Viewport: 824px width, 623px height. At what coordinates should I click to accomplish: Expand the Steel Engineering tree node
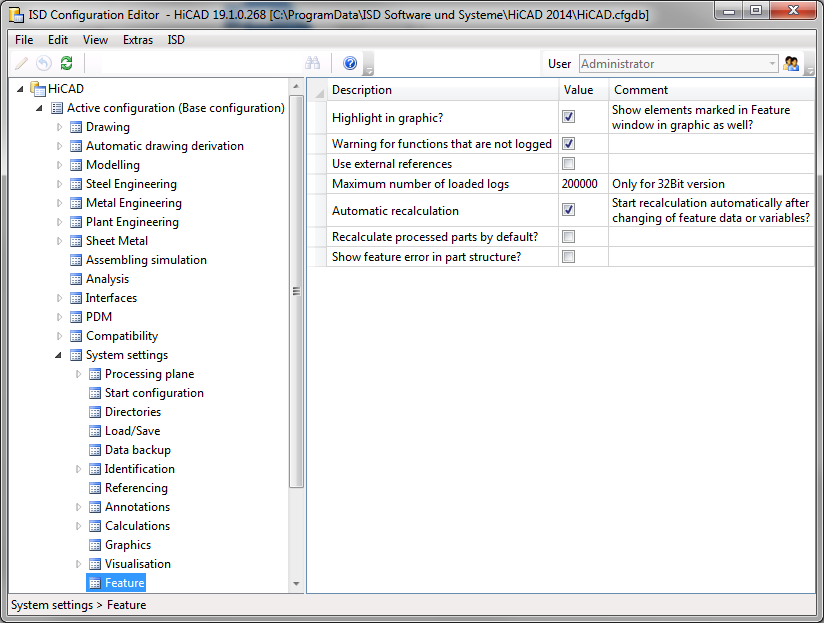(x=60, y=184)
